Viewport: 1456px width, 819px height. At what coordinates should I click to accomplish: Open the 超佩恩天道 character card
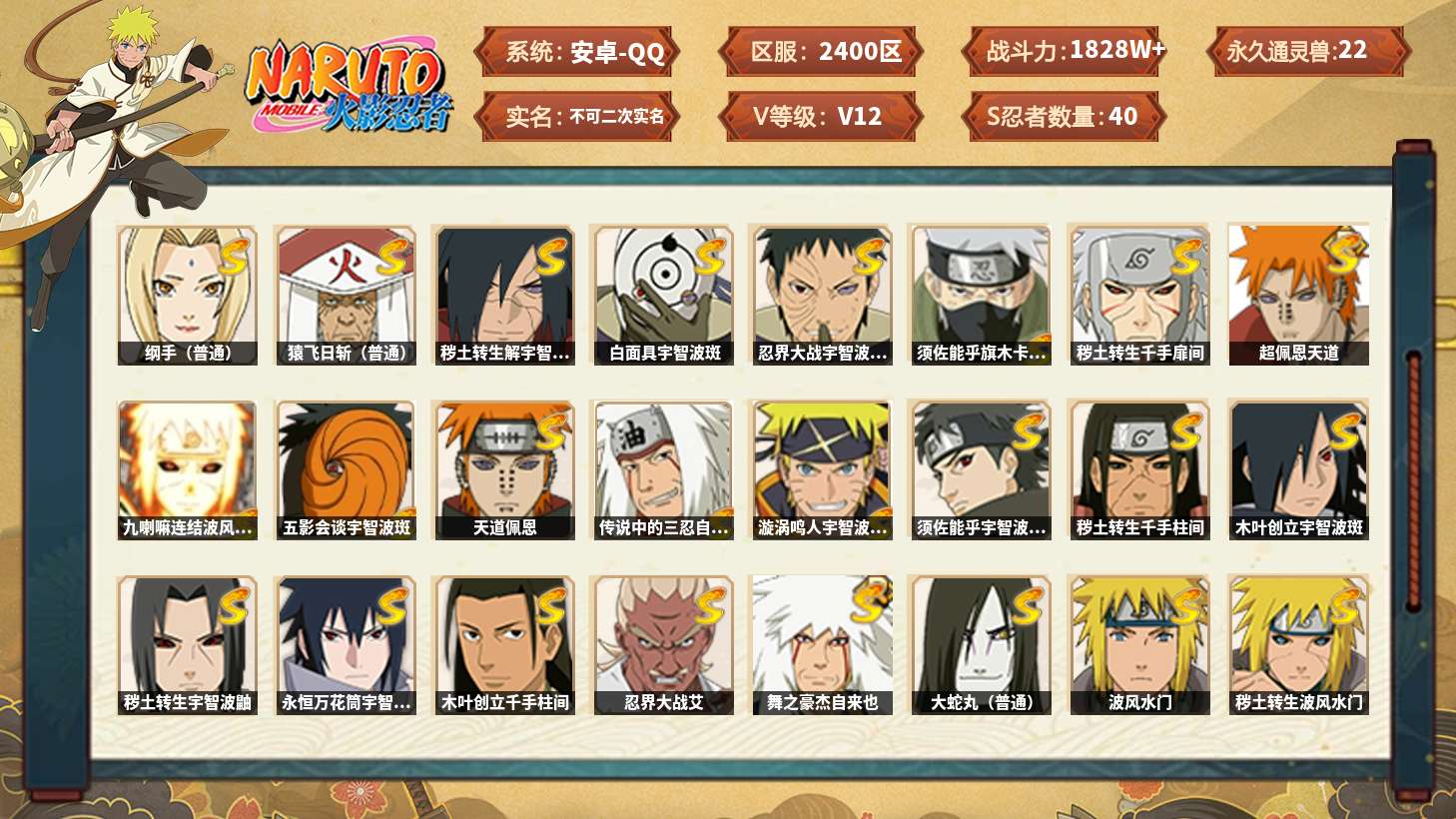click(1298, 295)
